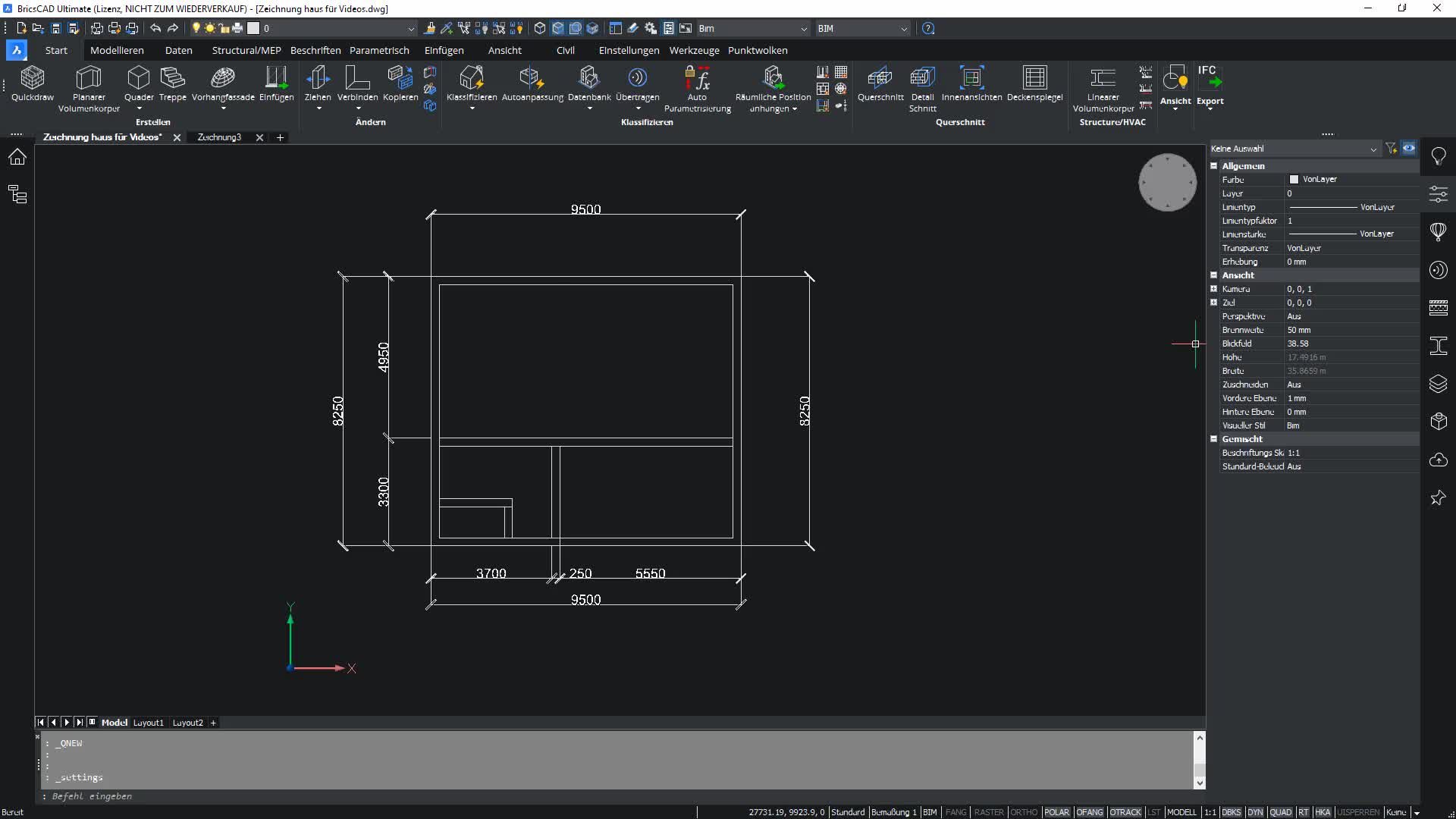
Task: Open the layer dropdown showing 0
Action: [339, 28]
